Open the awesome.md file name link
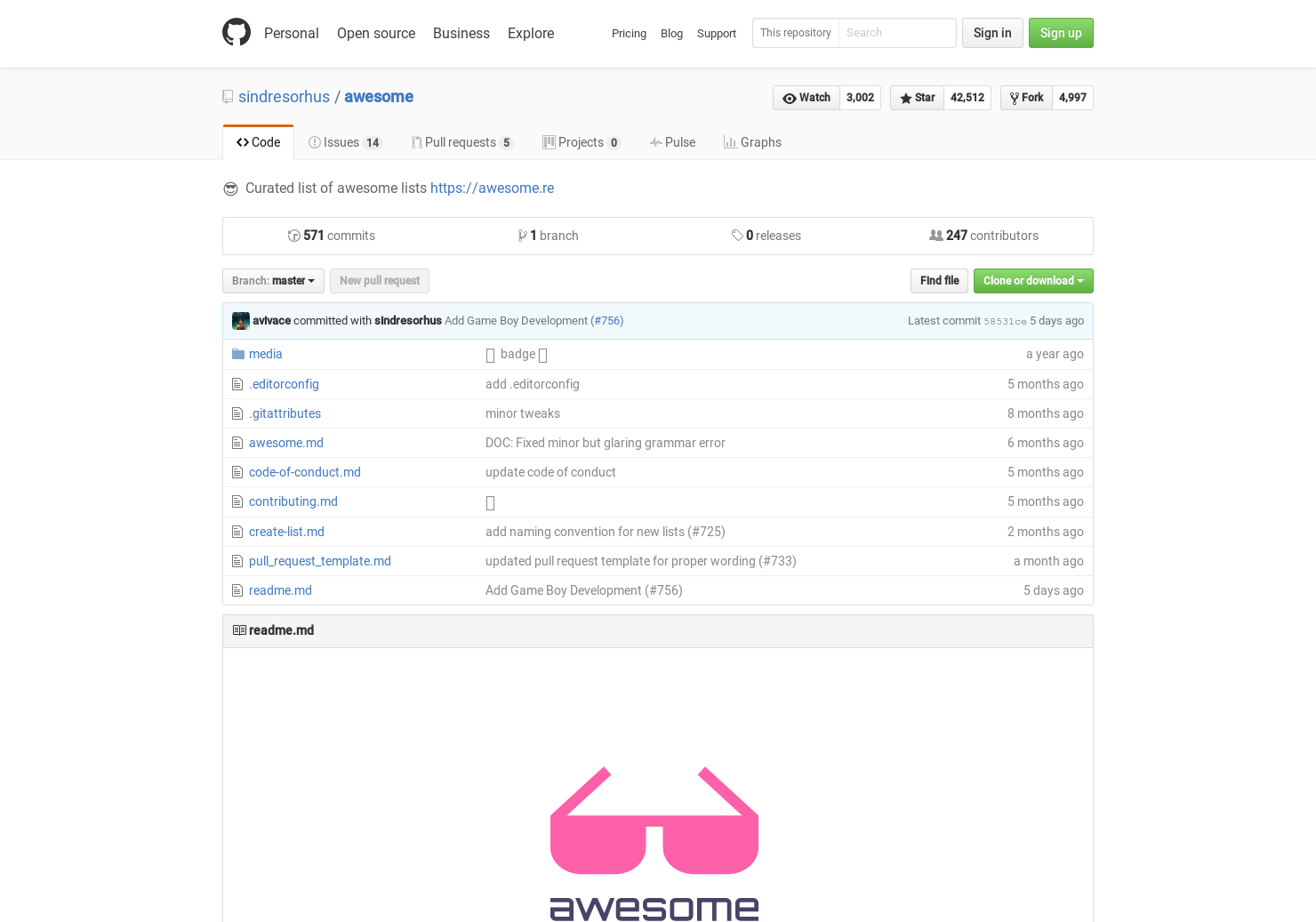 [x=286, y=443]
